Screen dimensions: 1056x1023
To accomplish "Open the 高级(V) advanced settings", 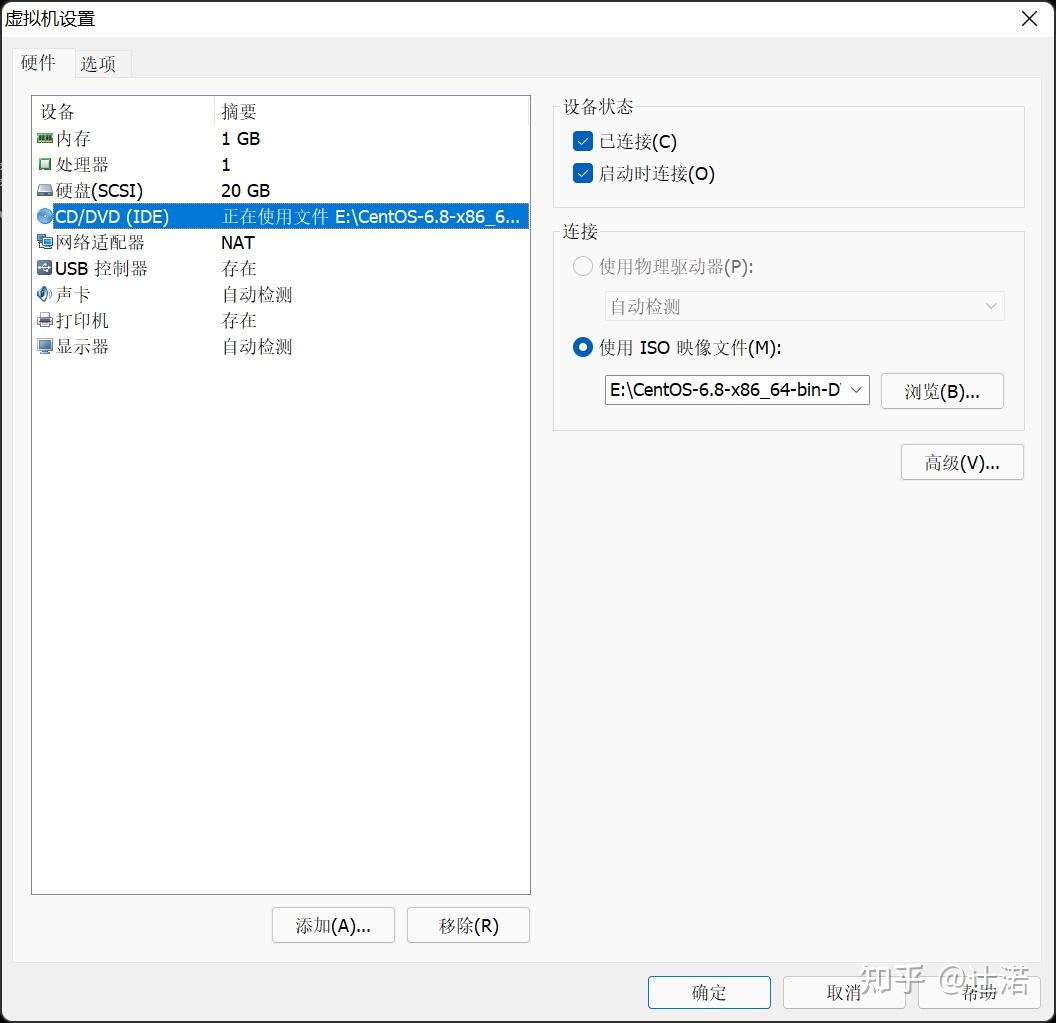I will point(961,462).
